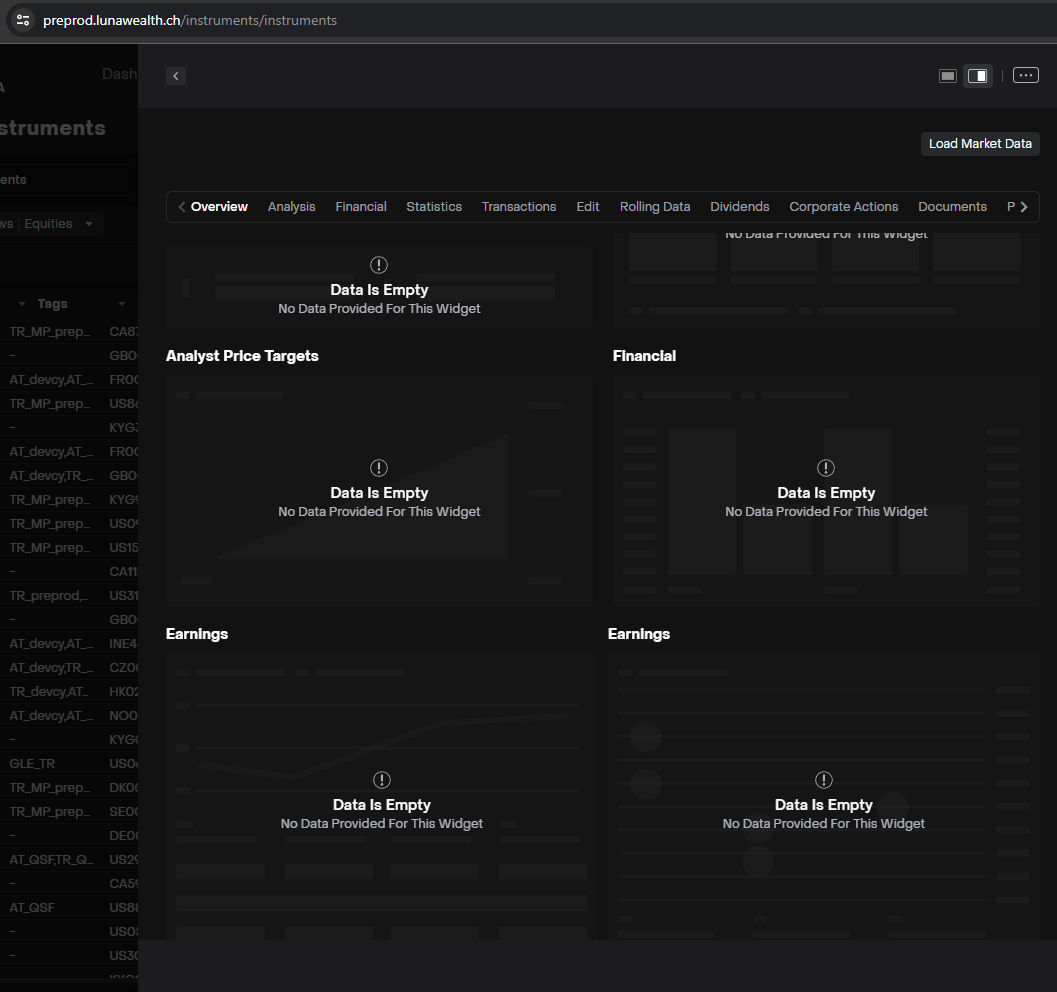Open the Tags column dropdown arrow
Screen dimensions: 1057x992
coord(121,304)
